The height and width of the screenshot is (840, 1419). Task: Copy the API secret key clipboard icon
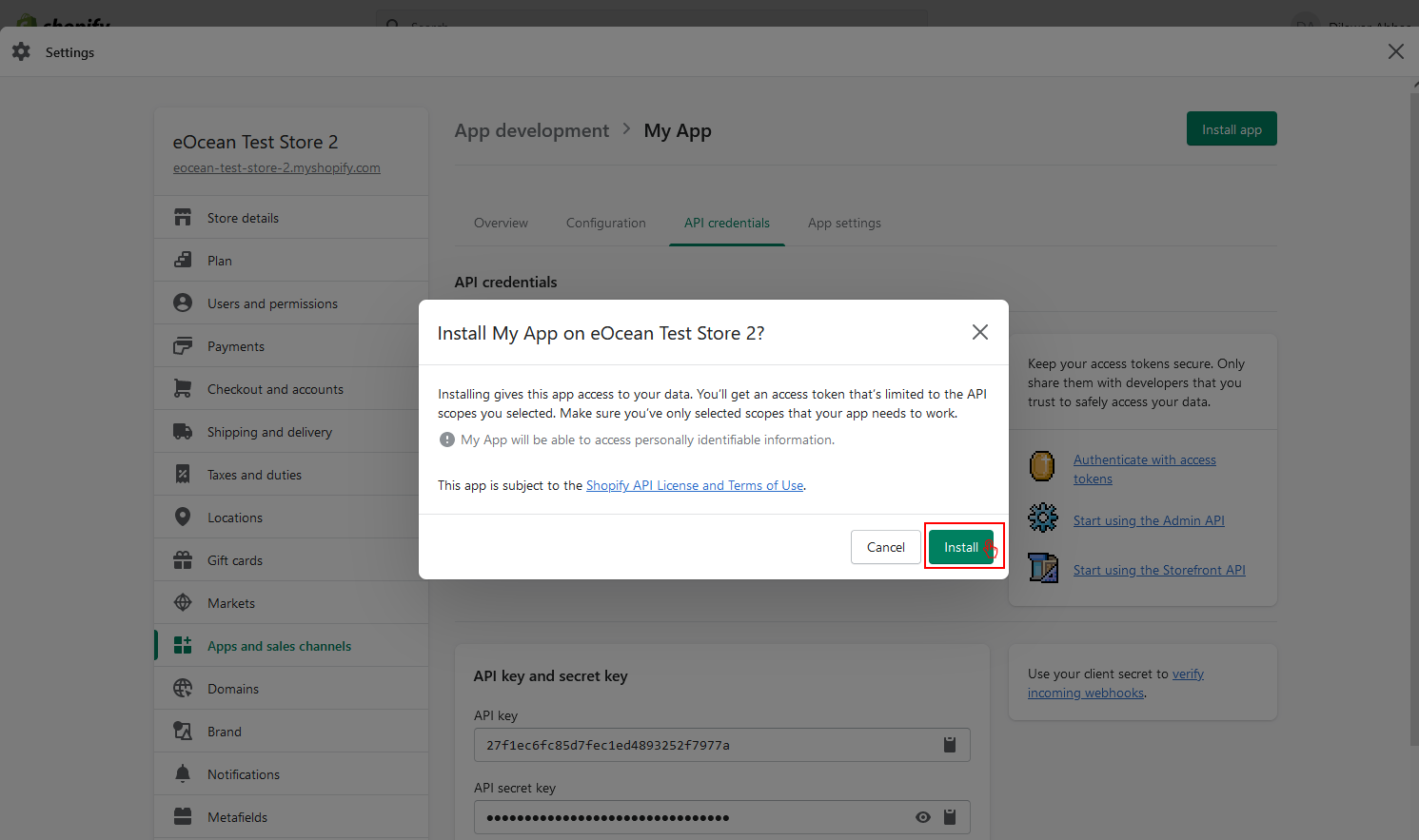pyautogui.click(x=949, y=817)
